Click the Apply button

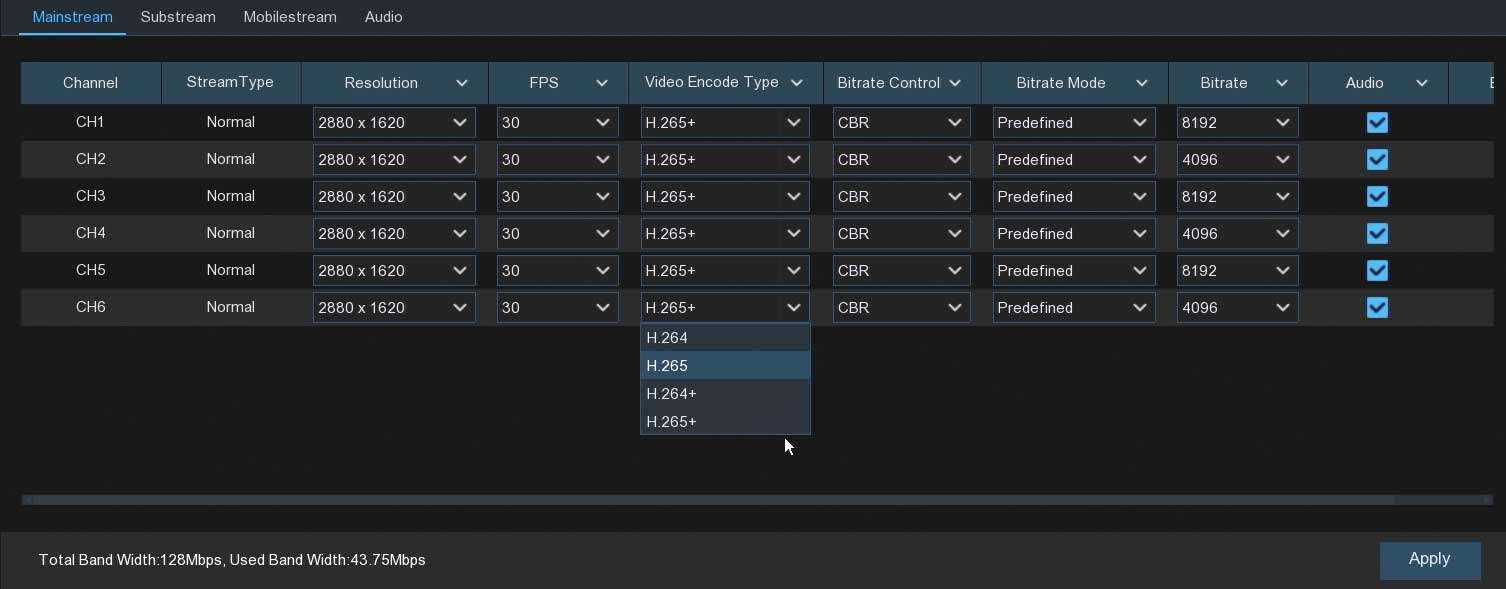(x=1429, y=560)
